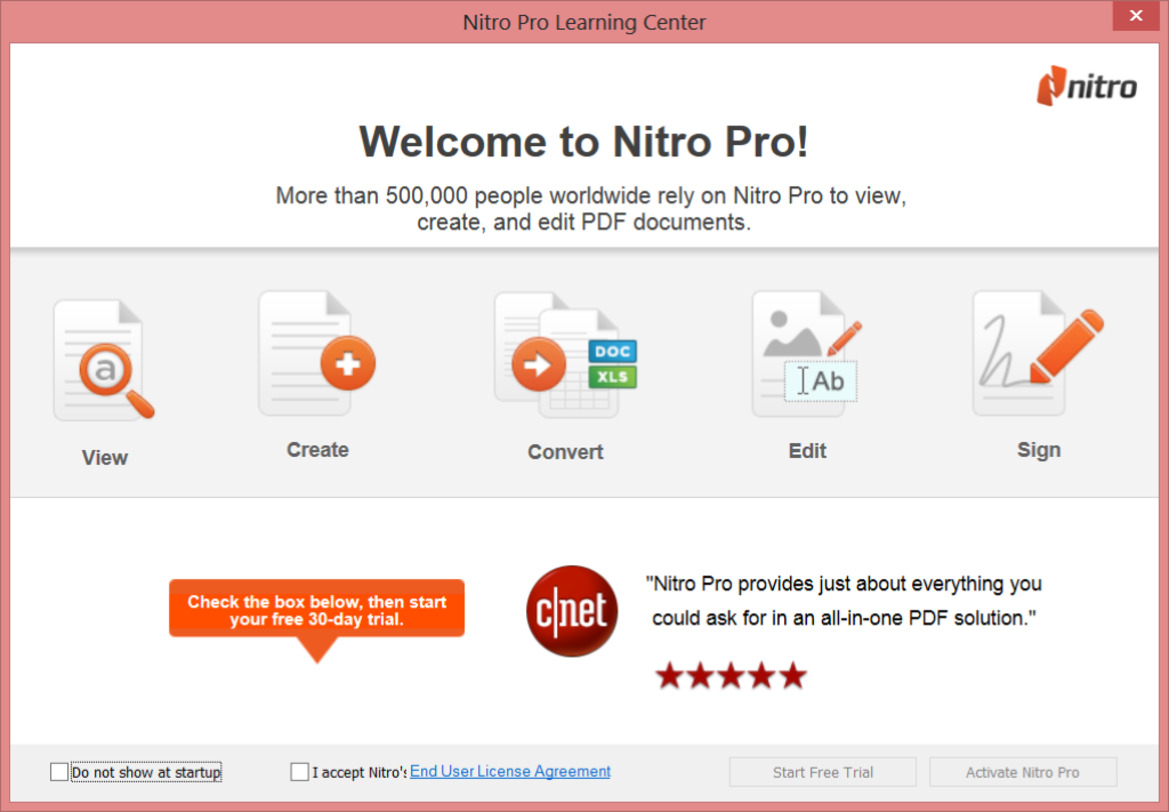The width and height of the screenshot is (1169, 812).
Task: Click the five-star rating graphic
Action: coord(731,676)
